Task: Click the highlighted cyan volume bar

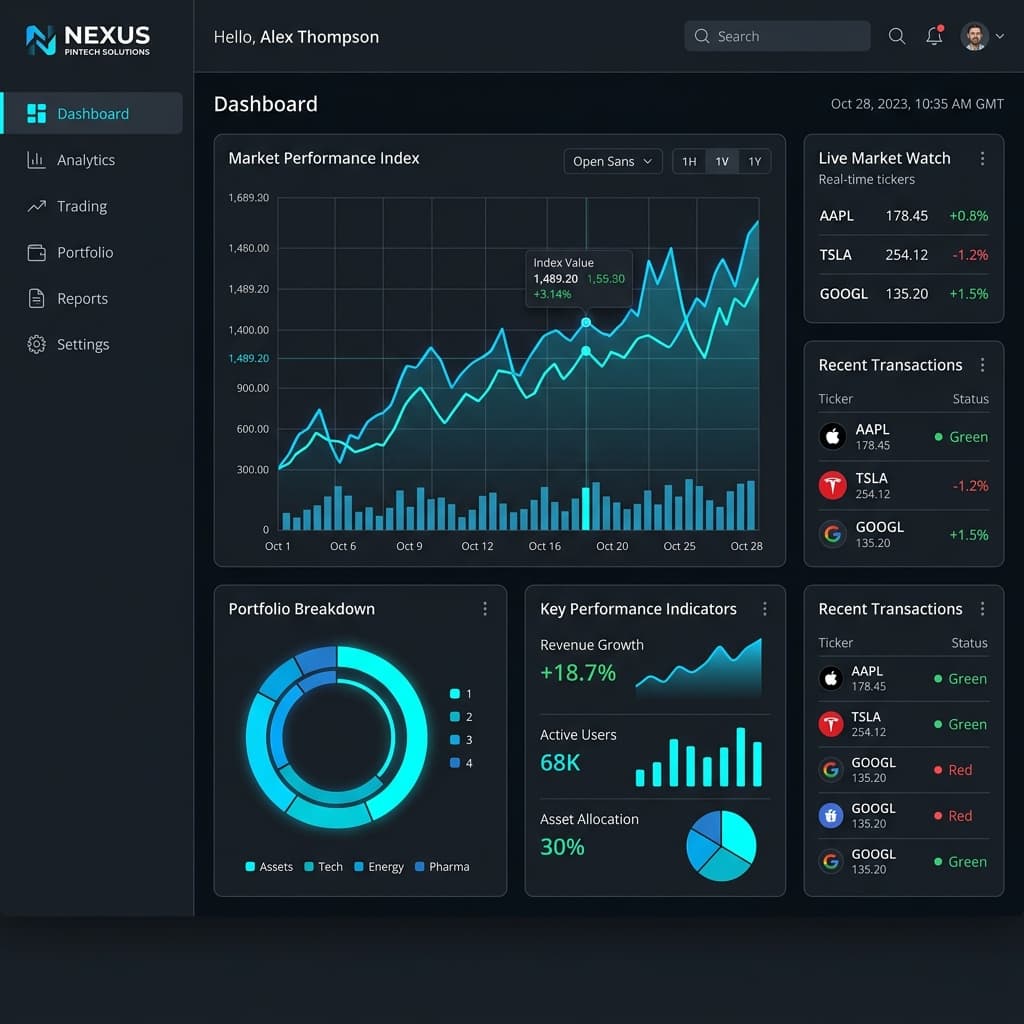Action: pos(586,508)
